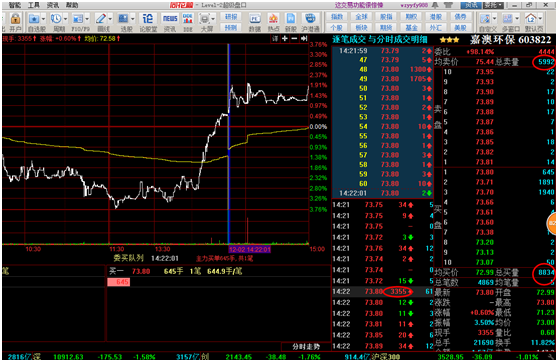The height and width of the screenshot is (362, 558).
Task: Click the 预测 button
Action: click(x=231, y=27)
